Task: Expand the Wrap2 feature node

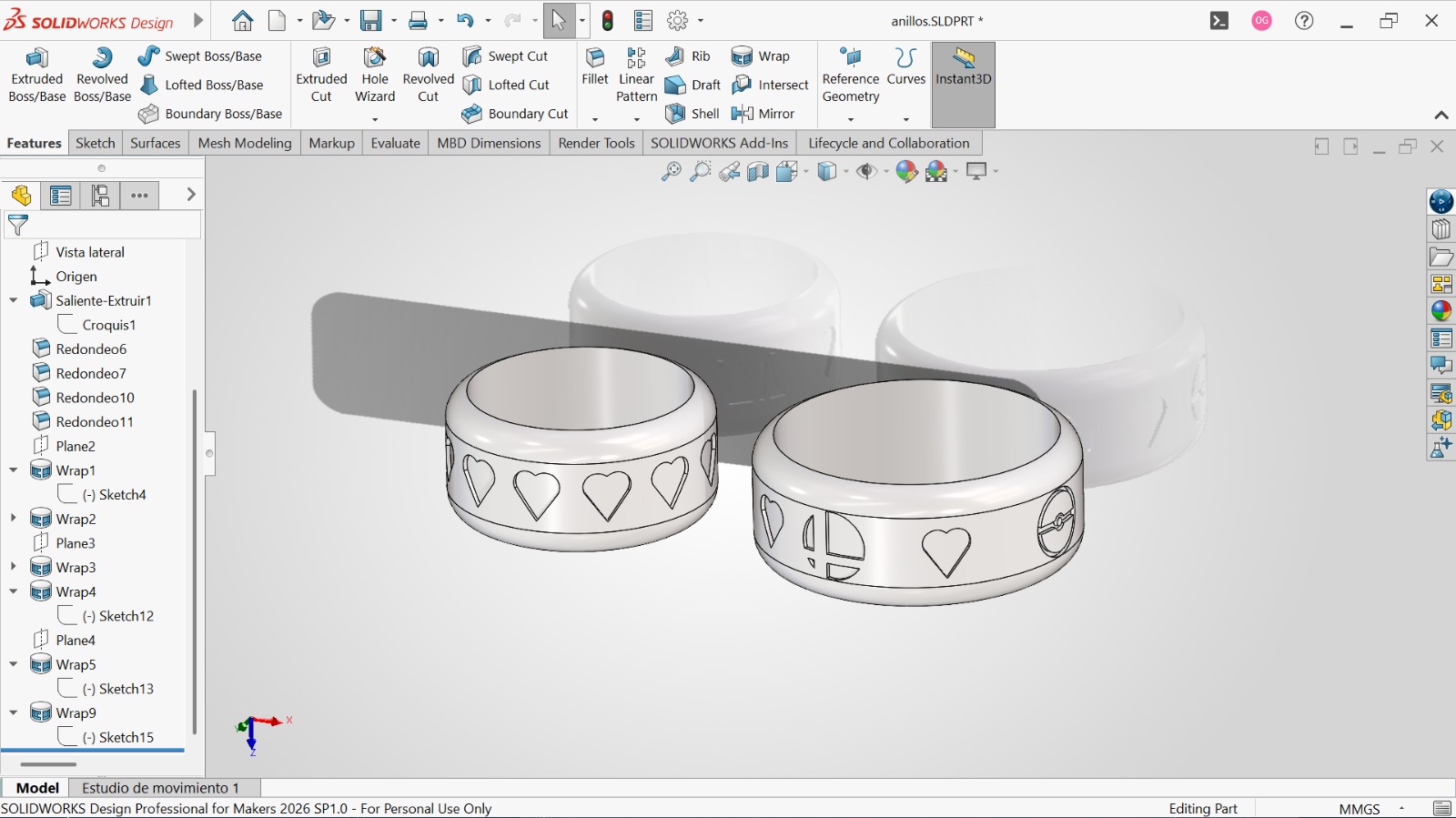Action: 14,519
